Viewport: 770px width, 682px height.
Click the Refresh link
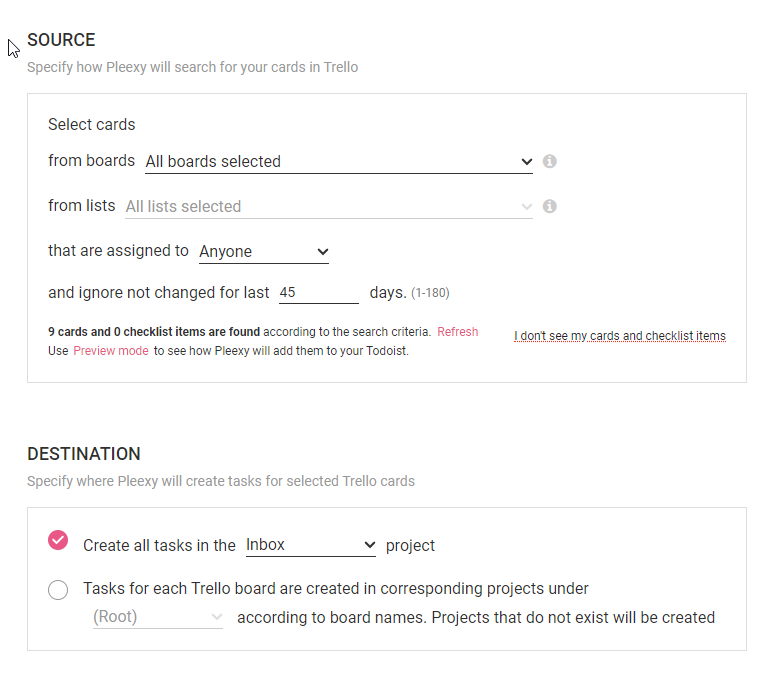pos(457,332)
